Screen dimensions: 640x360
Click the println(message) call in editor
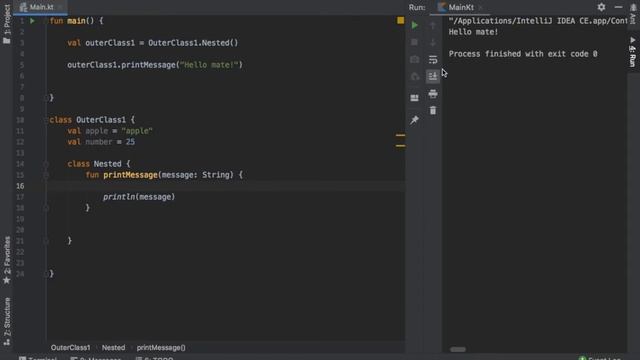coord(139,197)
